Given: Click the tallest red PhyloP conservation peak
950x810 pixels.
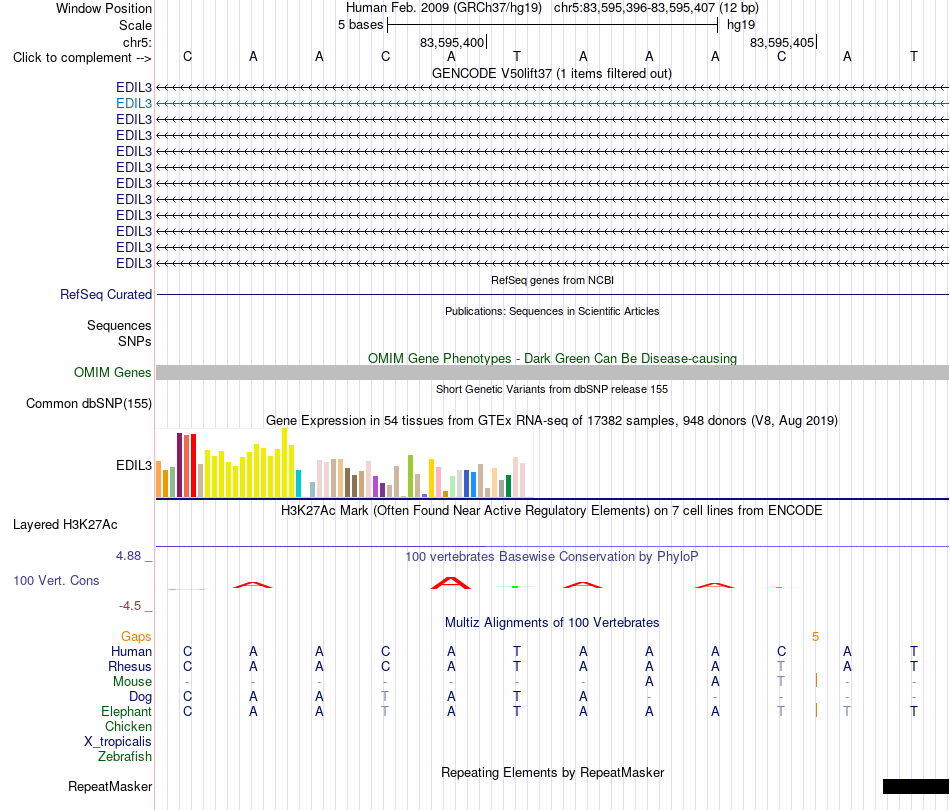Looking at the screenshot, I should 450,583.
